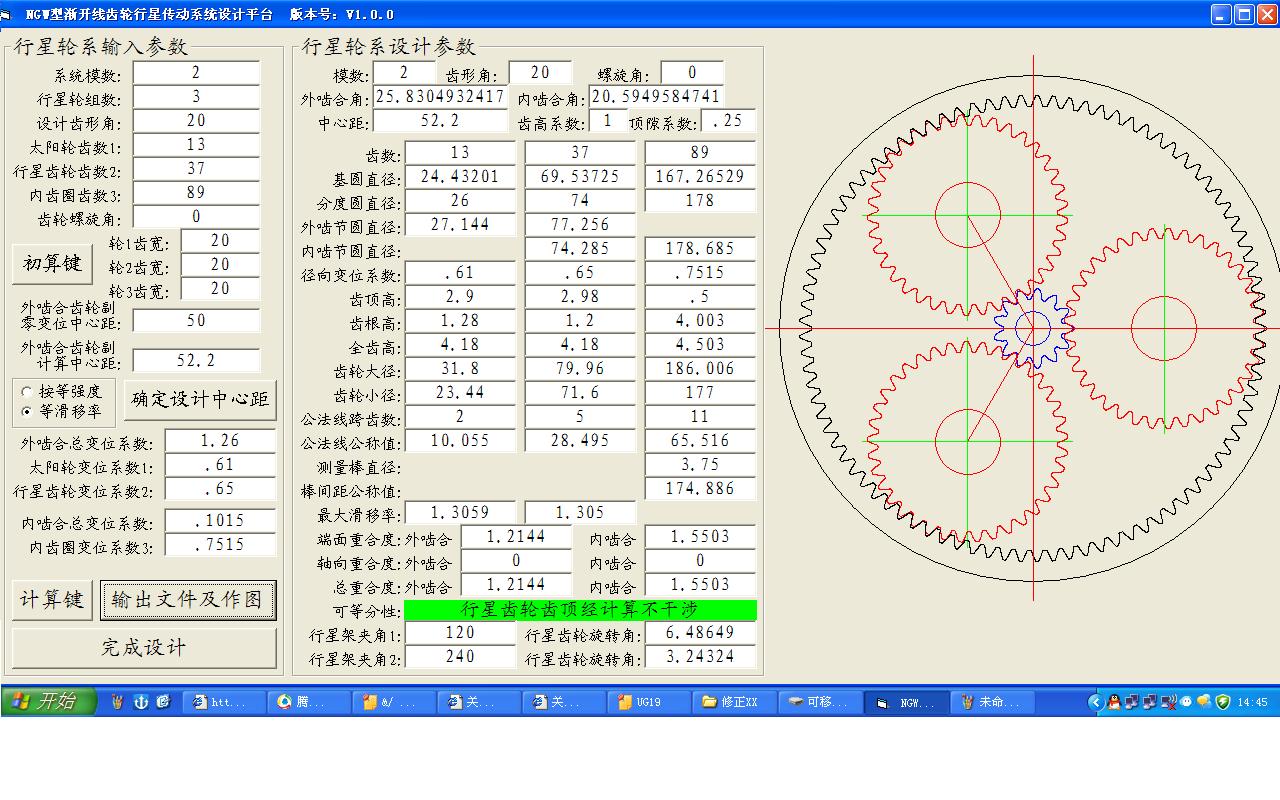Click the 内齿圈齿数3 input field
This screenshot has width=1280, height=800.
point(196,193)
